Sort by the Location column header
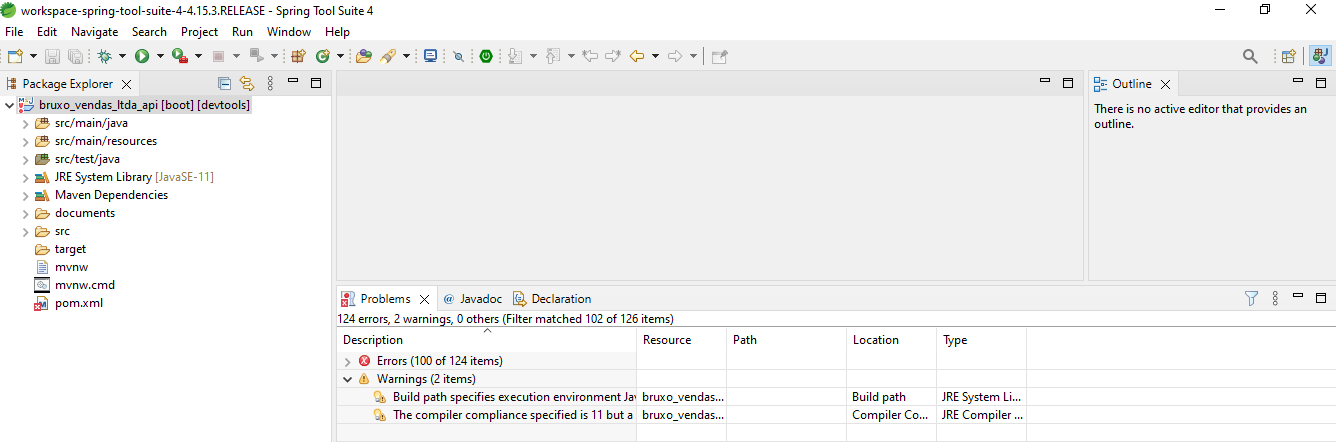This screenshot has height=442, width=1336. click(892, 340)
